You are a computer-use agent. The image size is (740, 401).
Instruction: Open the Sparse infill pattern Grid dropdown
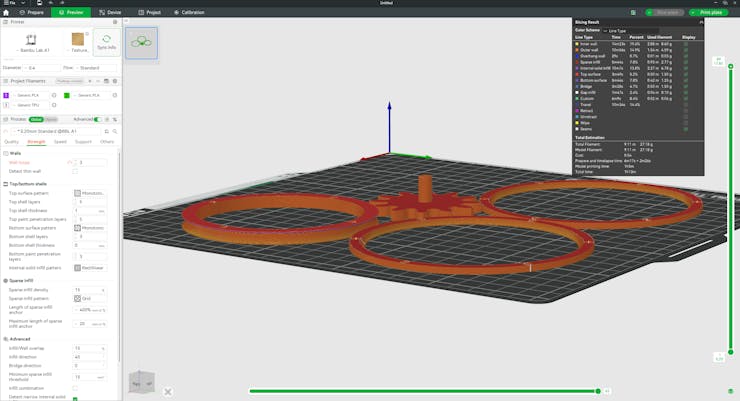[90, 298]
